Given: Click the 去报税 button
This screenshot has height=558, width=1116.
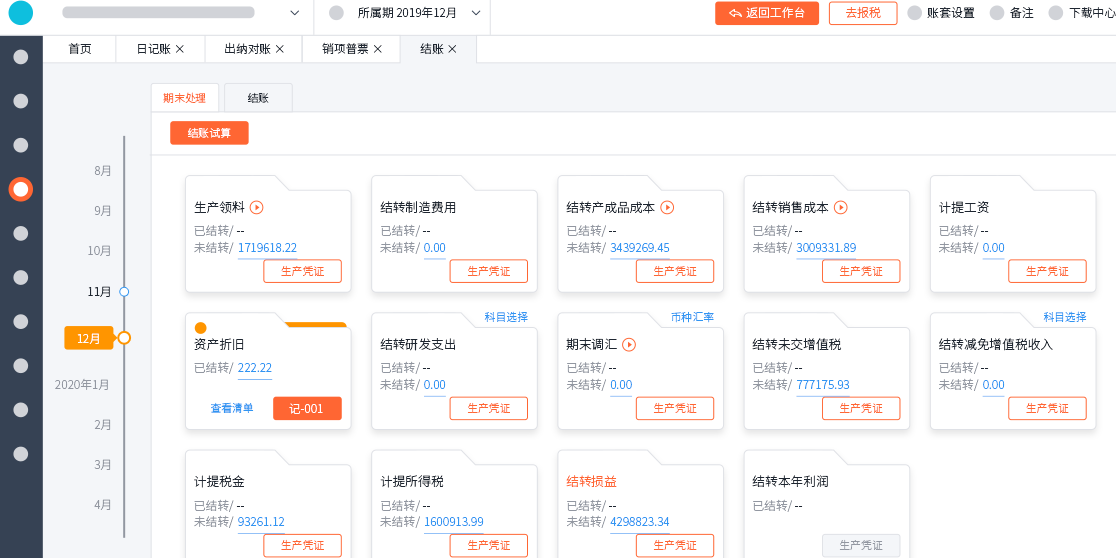Looking at the screenshot, I should [862, 13].
